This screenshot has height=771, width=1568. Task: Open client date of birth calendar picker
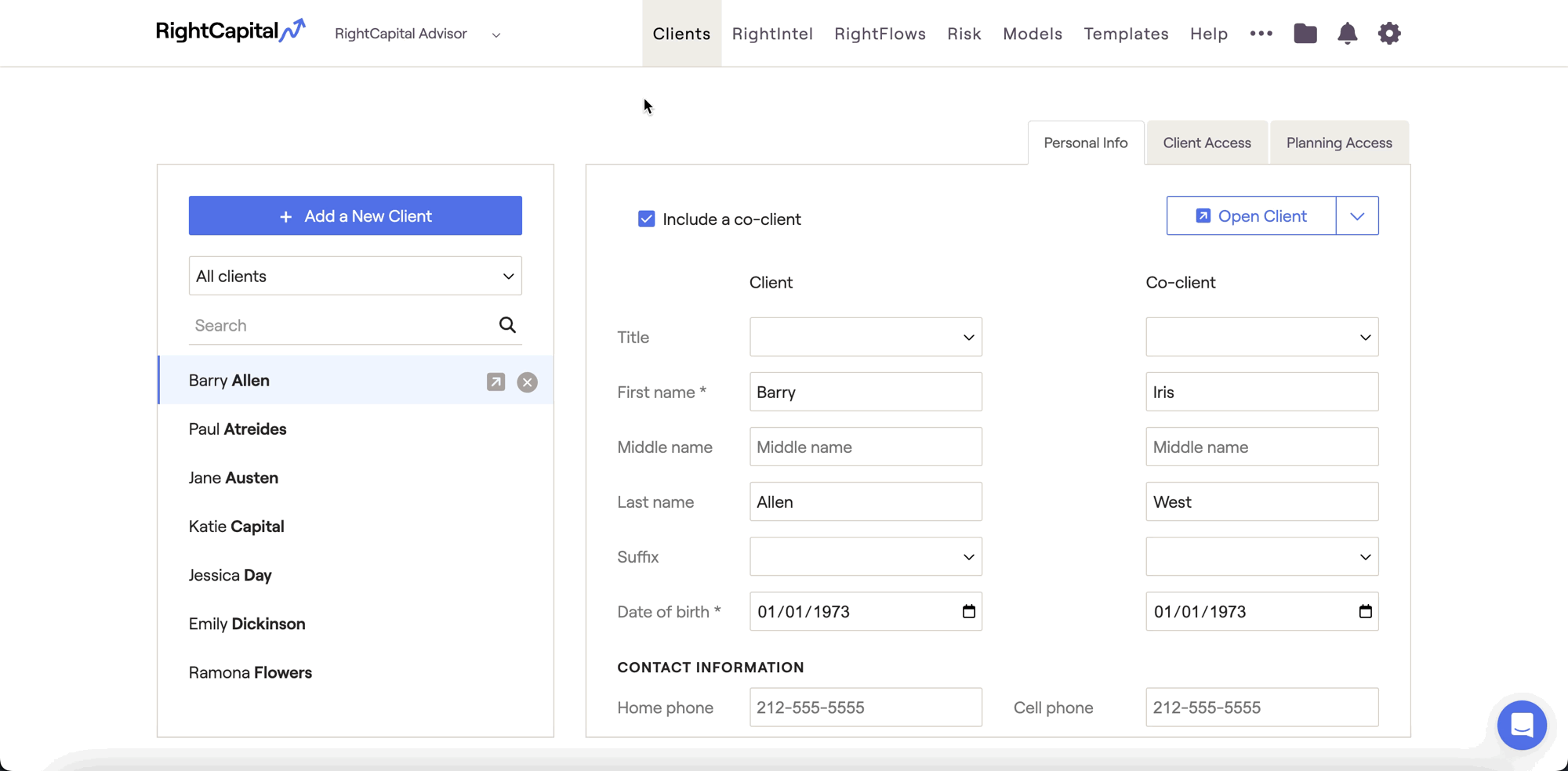(968, 611)
